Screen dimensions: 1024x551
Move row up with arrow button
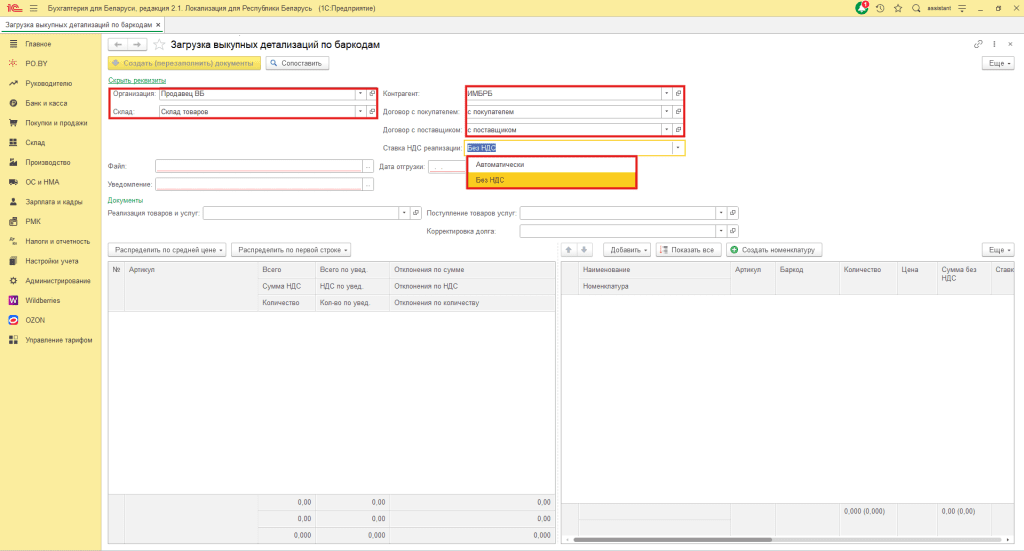[569, 249]
